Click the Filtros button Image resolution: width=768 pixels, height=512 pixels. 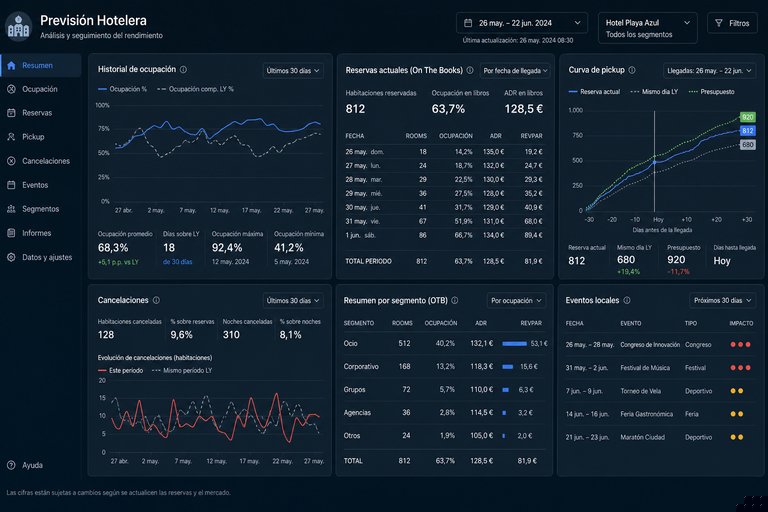pos(732,23)
